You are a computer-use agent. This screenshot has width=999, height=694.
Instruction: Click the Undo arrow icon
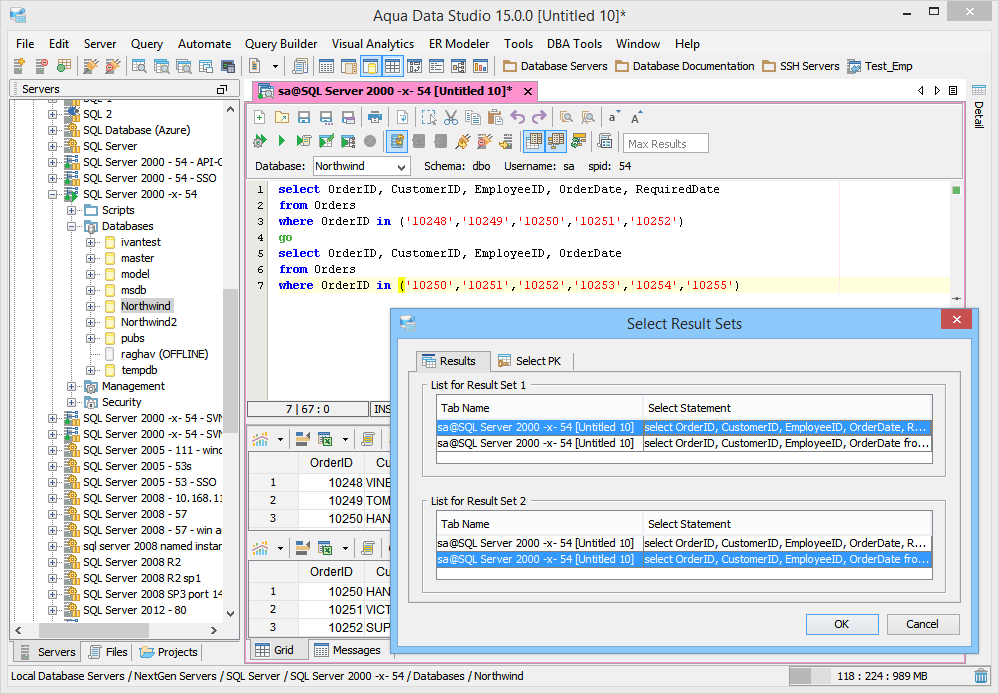click(517, 117)
